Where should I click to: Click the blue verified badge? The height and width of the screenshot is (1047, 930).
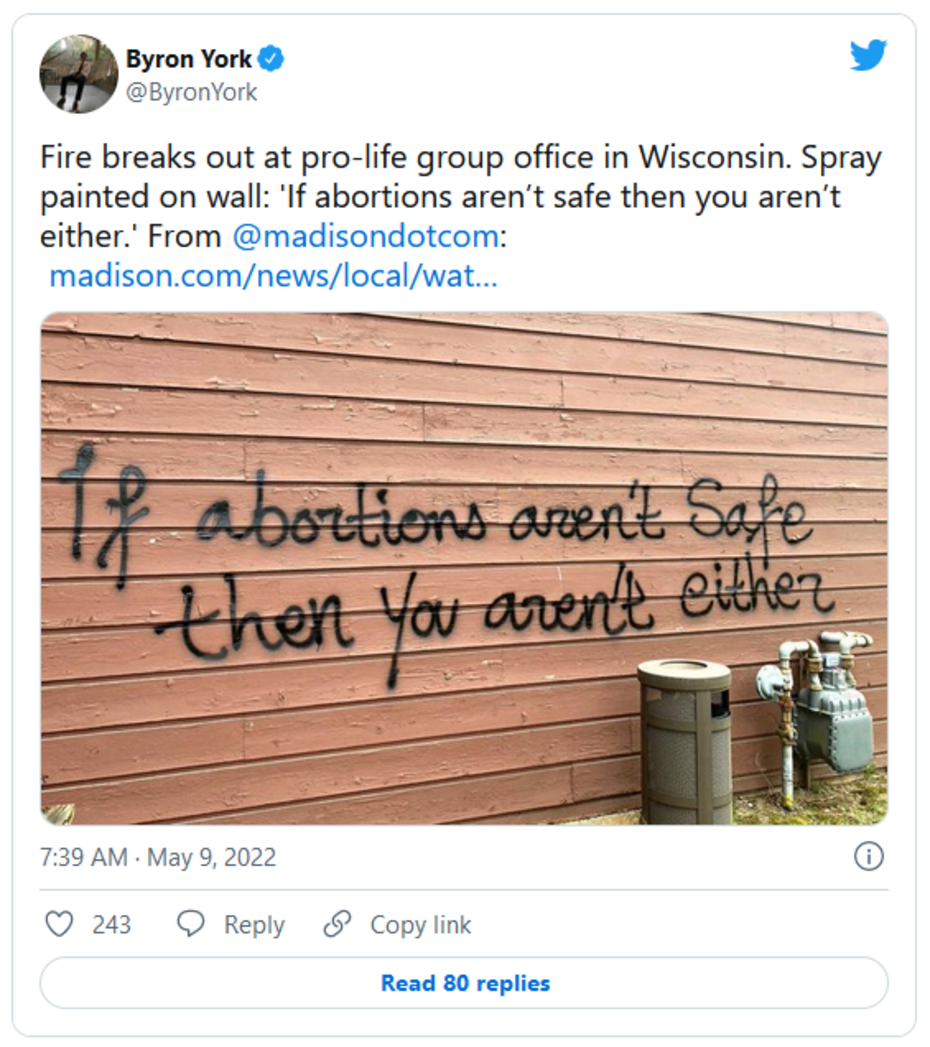click(x=272, y=60)
